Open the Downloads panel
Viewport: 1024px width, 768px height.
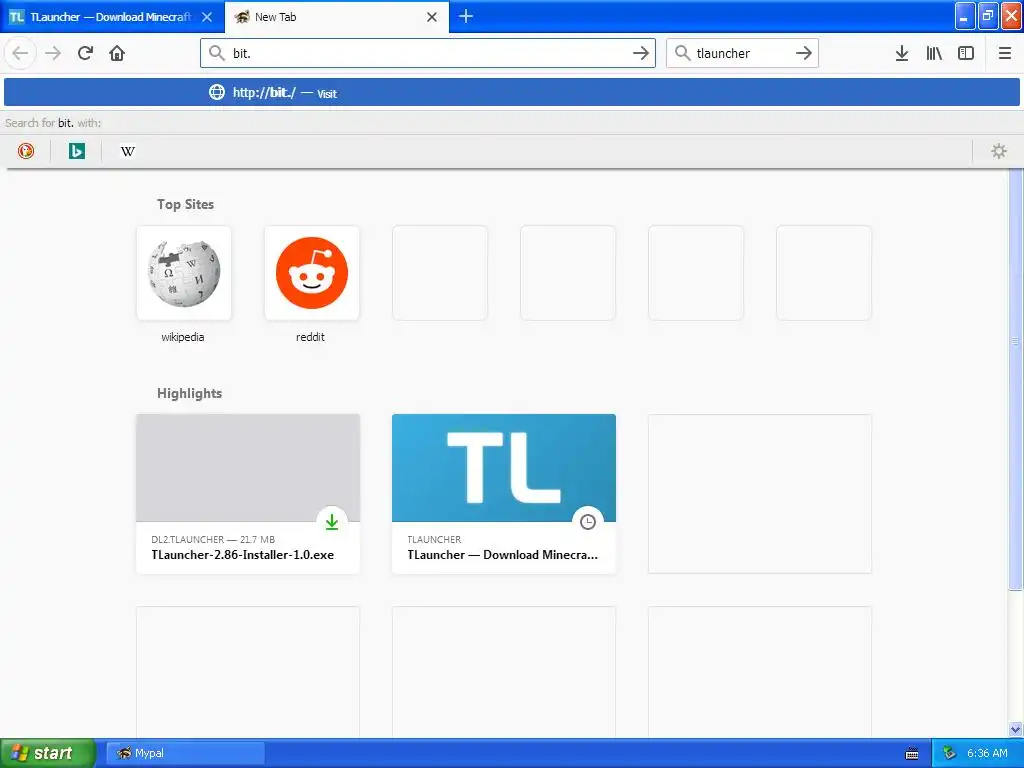click(x=902, y=53)
